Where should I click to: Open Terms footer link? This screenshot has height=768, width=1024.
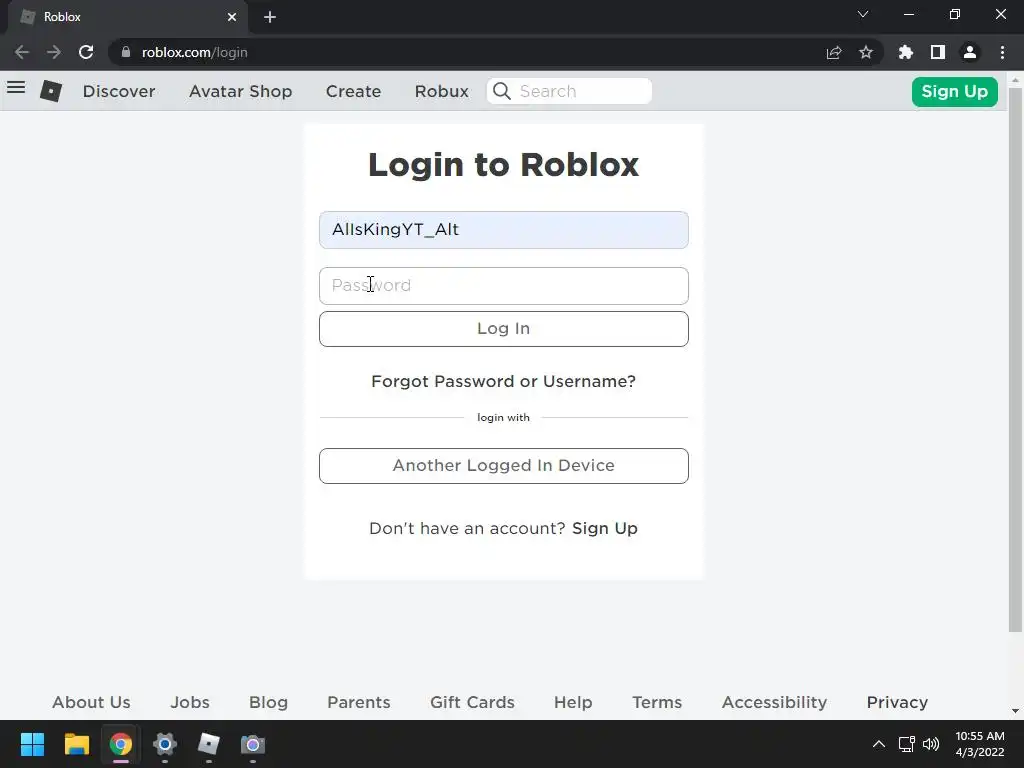pyautogui.click(x=657, y=702)
